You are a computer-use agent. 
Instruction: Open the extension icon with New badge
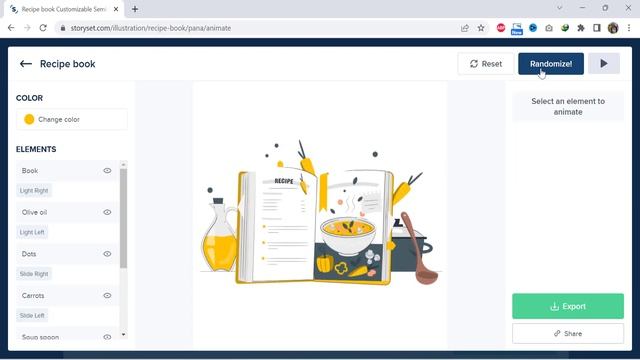[x=517, y=29]
